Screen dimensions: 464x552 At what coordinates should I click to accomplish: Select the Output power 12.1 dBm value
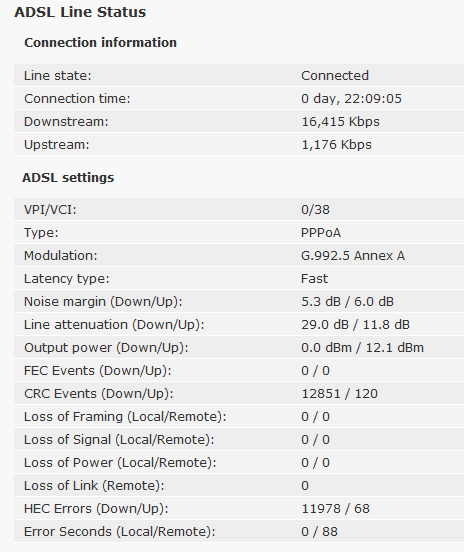click(395, 348)
